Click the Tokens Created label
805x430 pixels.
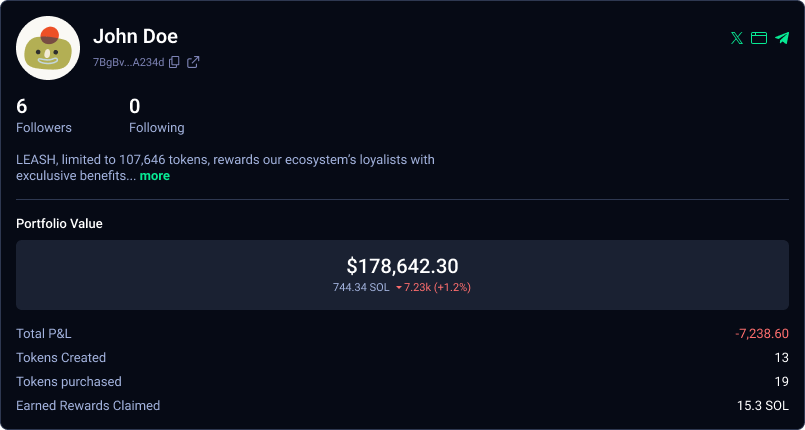click(61, 358)
